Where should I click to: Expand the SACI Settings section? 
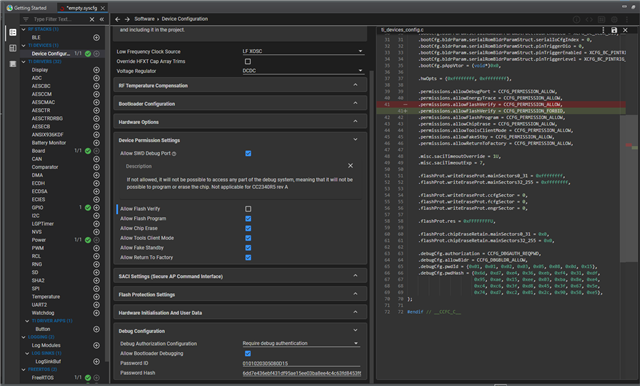tap(240, 276)
